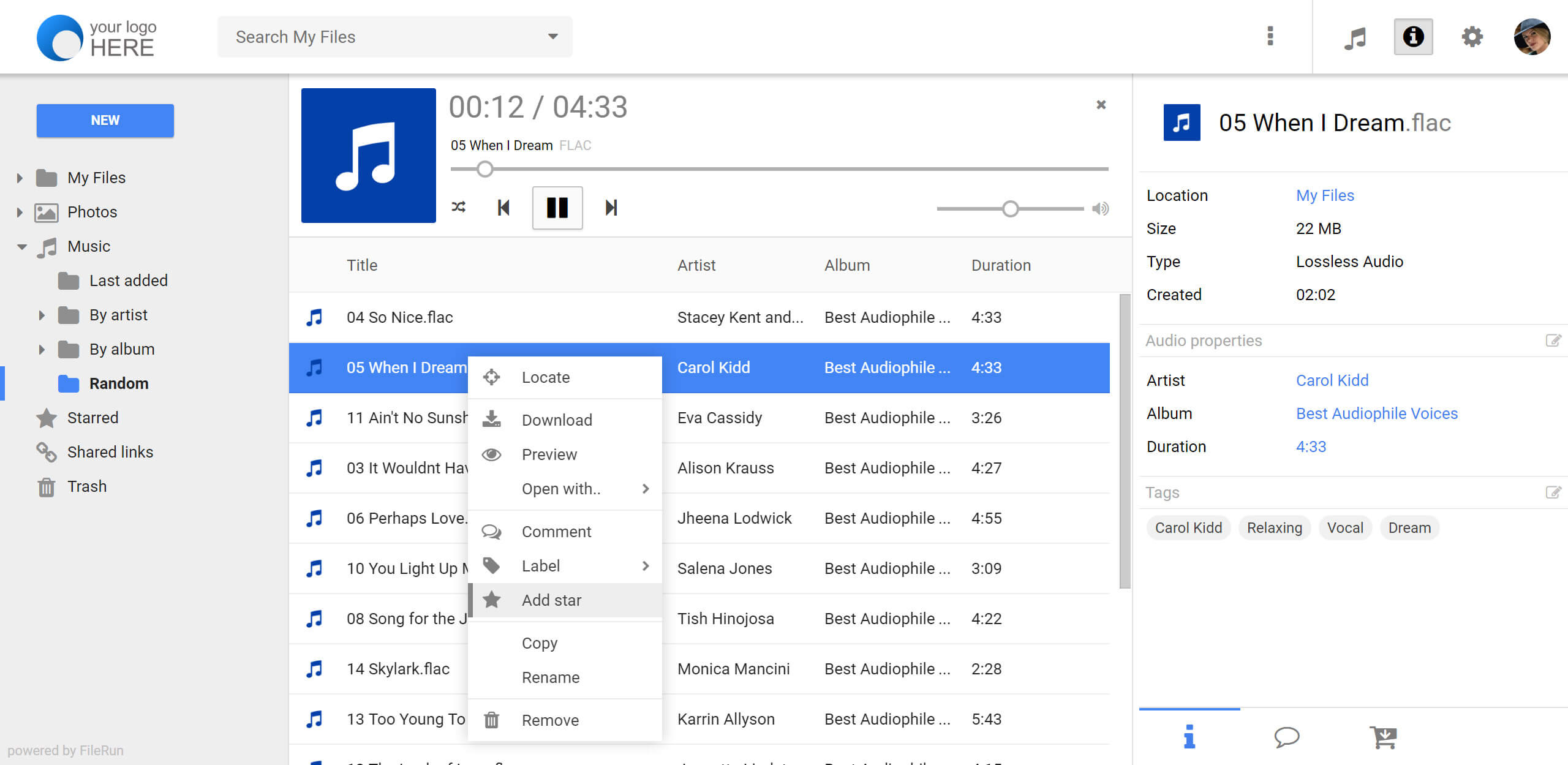The height and width of the screenshot is (765, 1568).
Task: Select Add star from context menu
Action: [551, 600]
